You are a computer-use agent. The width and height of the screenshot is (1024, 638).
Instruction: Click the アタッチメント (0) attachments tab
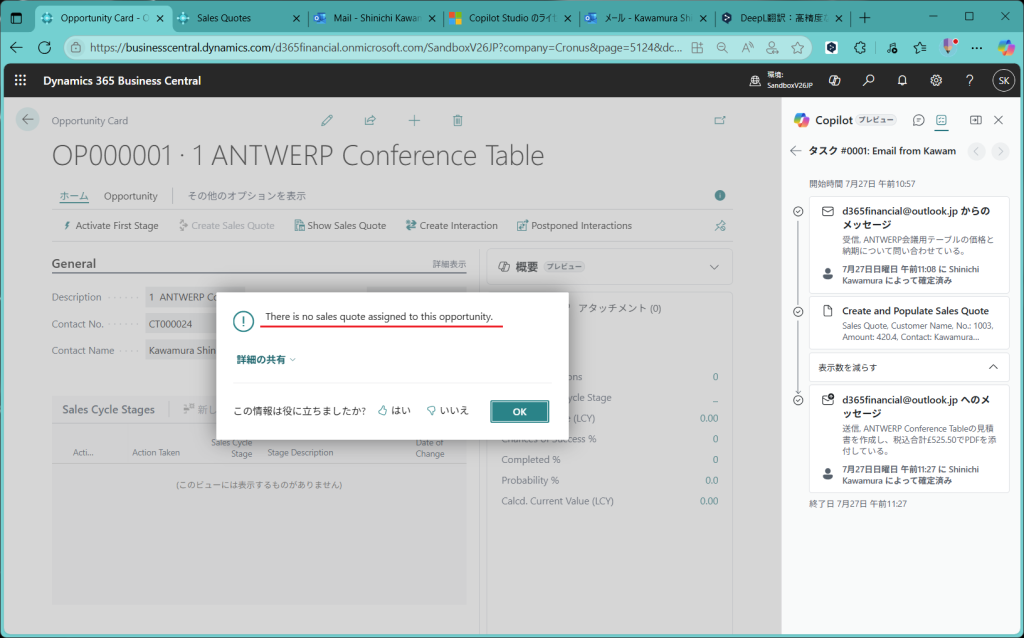[620, 308]
